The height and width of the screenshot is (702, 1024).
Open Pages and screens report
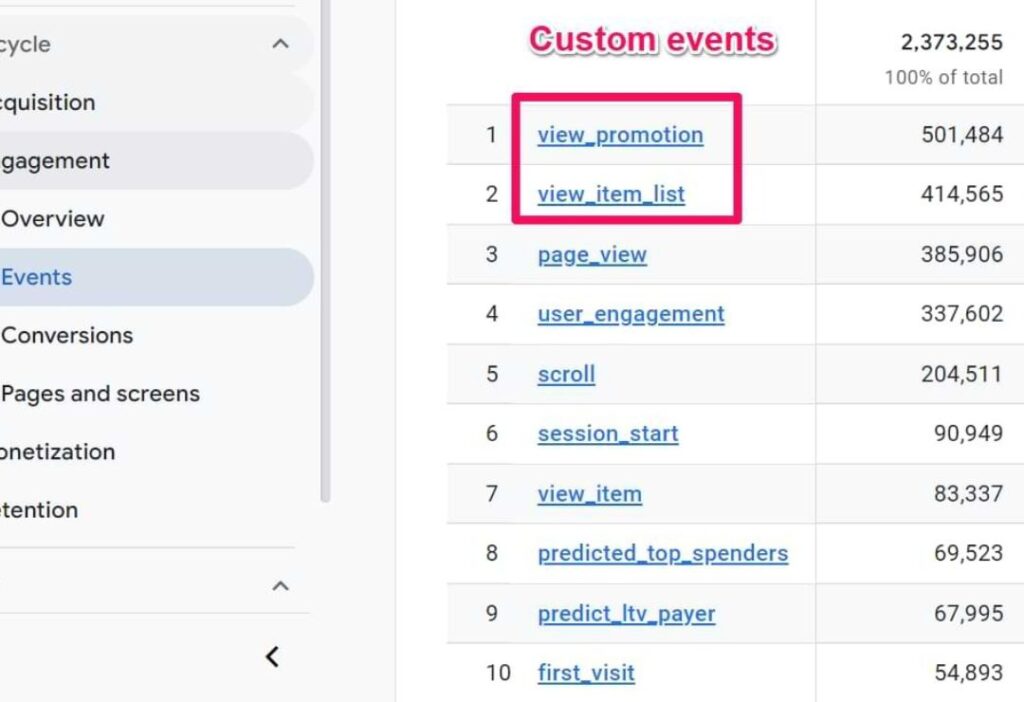point(101,393)
